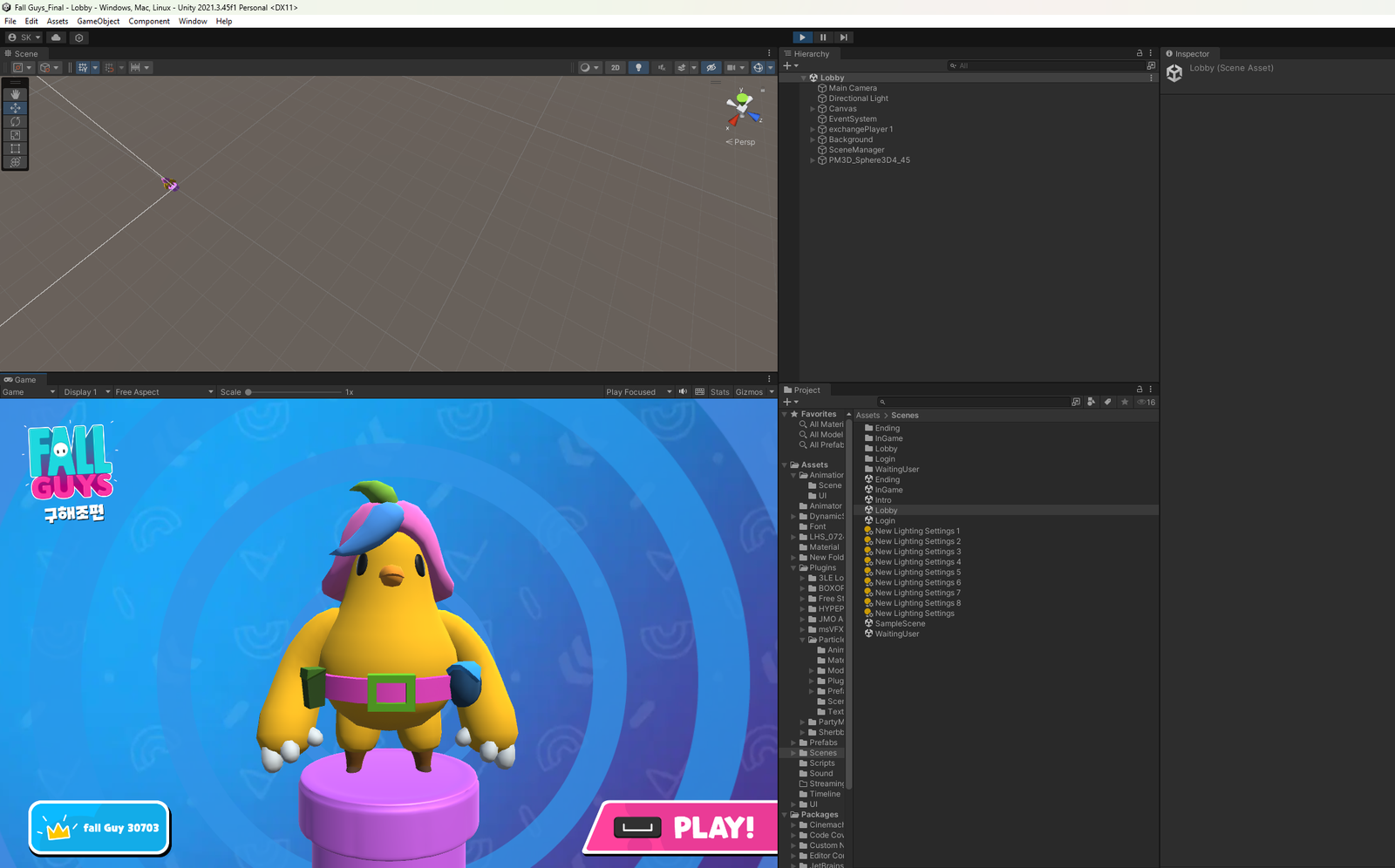Collapse the Lobby scene in Hierarchy
The width and height of the screenshot is (1395, 868).
(x=804, y=78)
